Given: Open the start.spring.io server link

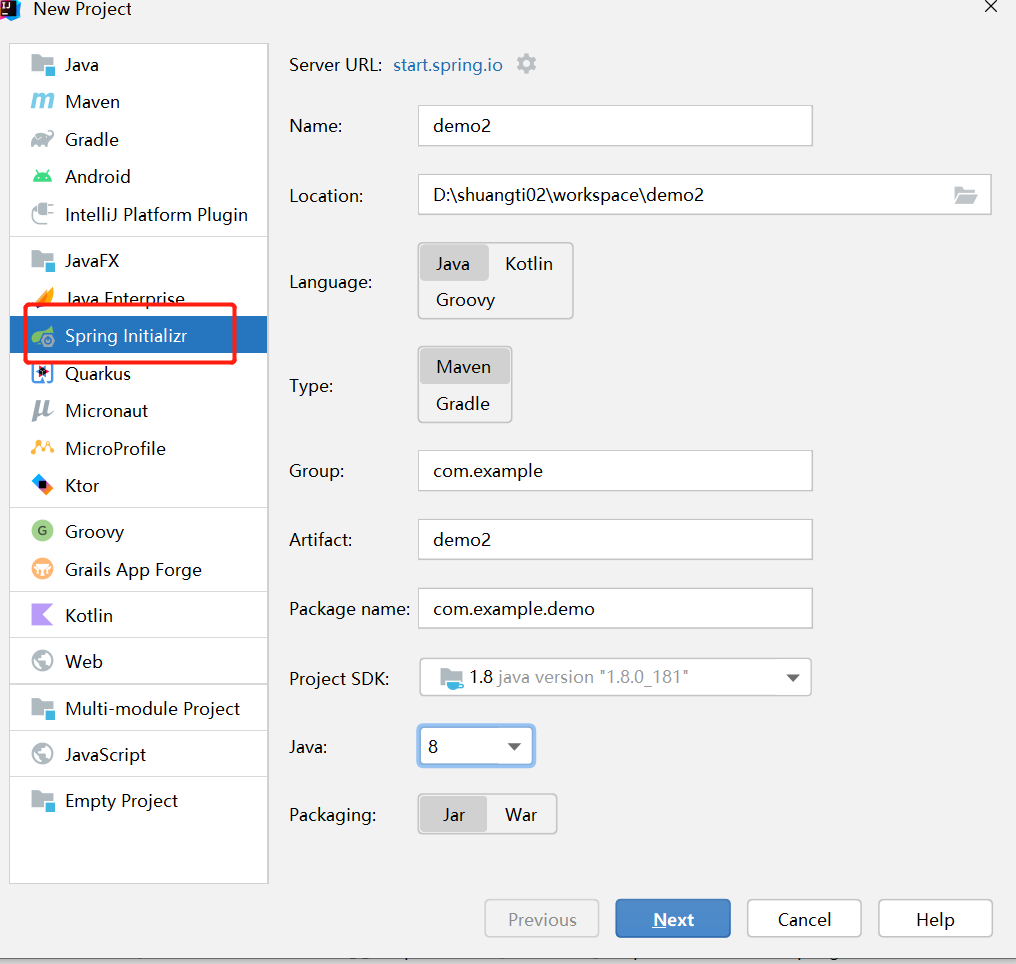Looking at the screenshot, I should [x=447, y=65].
